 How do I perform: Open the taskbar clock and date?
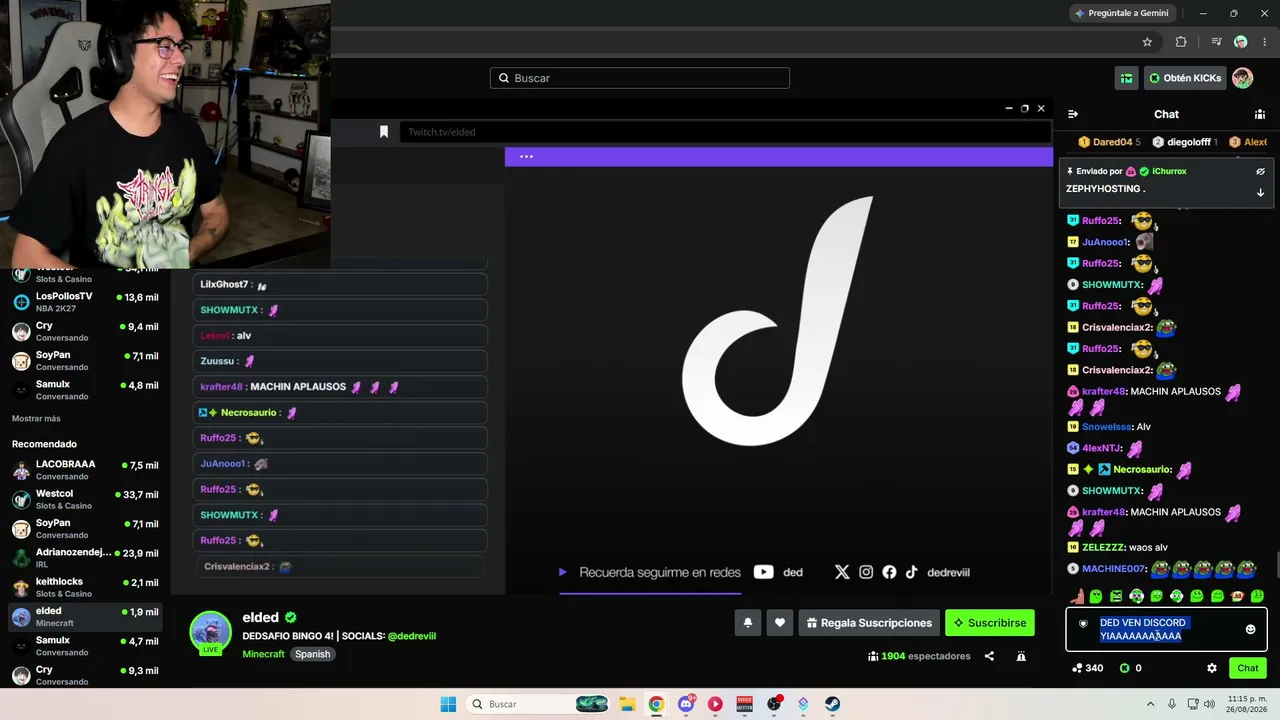(1244, 704)
